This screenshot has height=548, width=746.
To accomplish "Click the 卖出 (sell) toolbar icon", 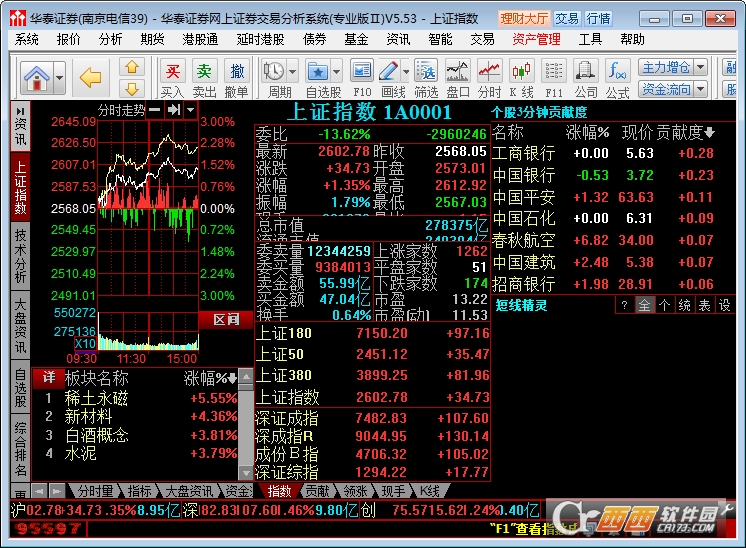I will pos(204,76).
